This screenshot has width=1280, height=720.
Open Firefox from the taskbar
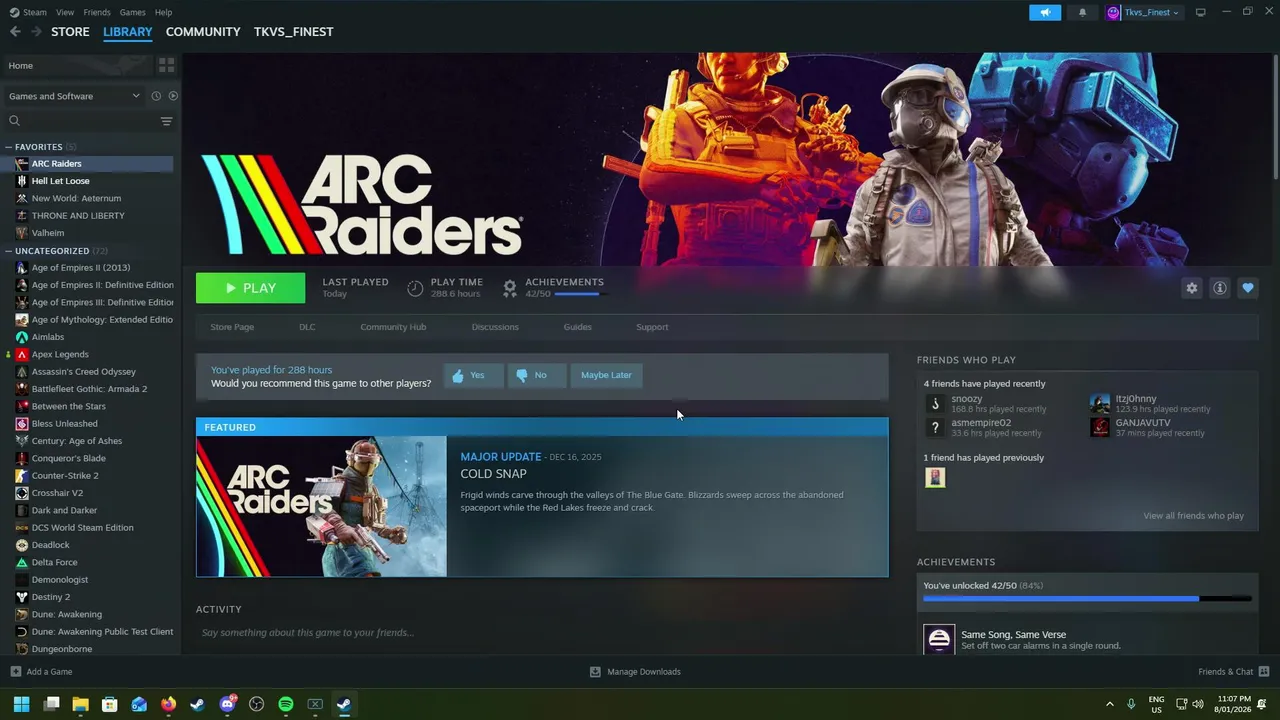tap(168, 704)
